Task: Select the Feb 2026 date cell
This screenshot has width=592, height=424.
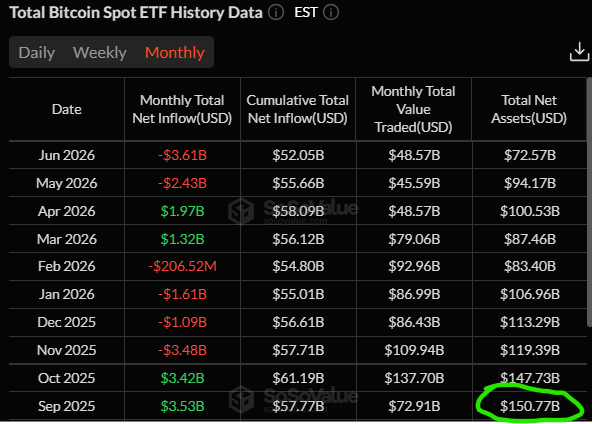Action: (67, 266)
